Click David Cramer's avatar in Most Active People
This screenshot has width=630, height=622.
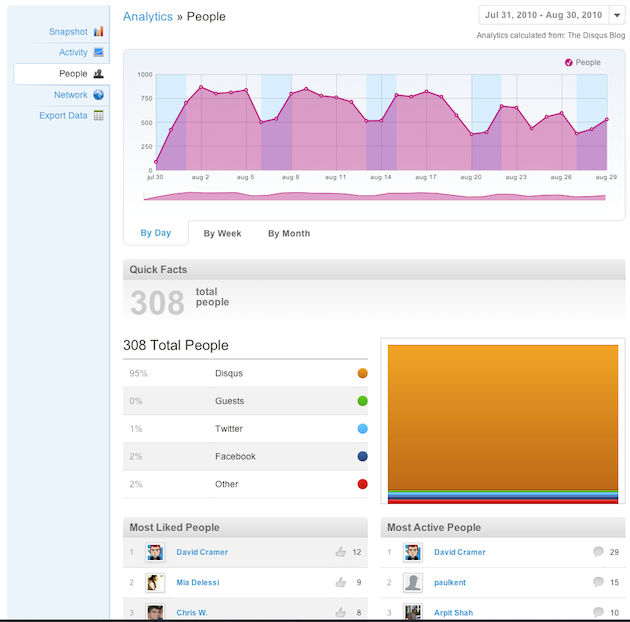(x=413, y=552)
